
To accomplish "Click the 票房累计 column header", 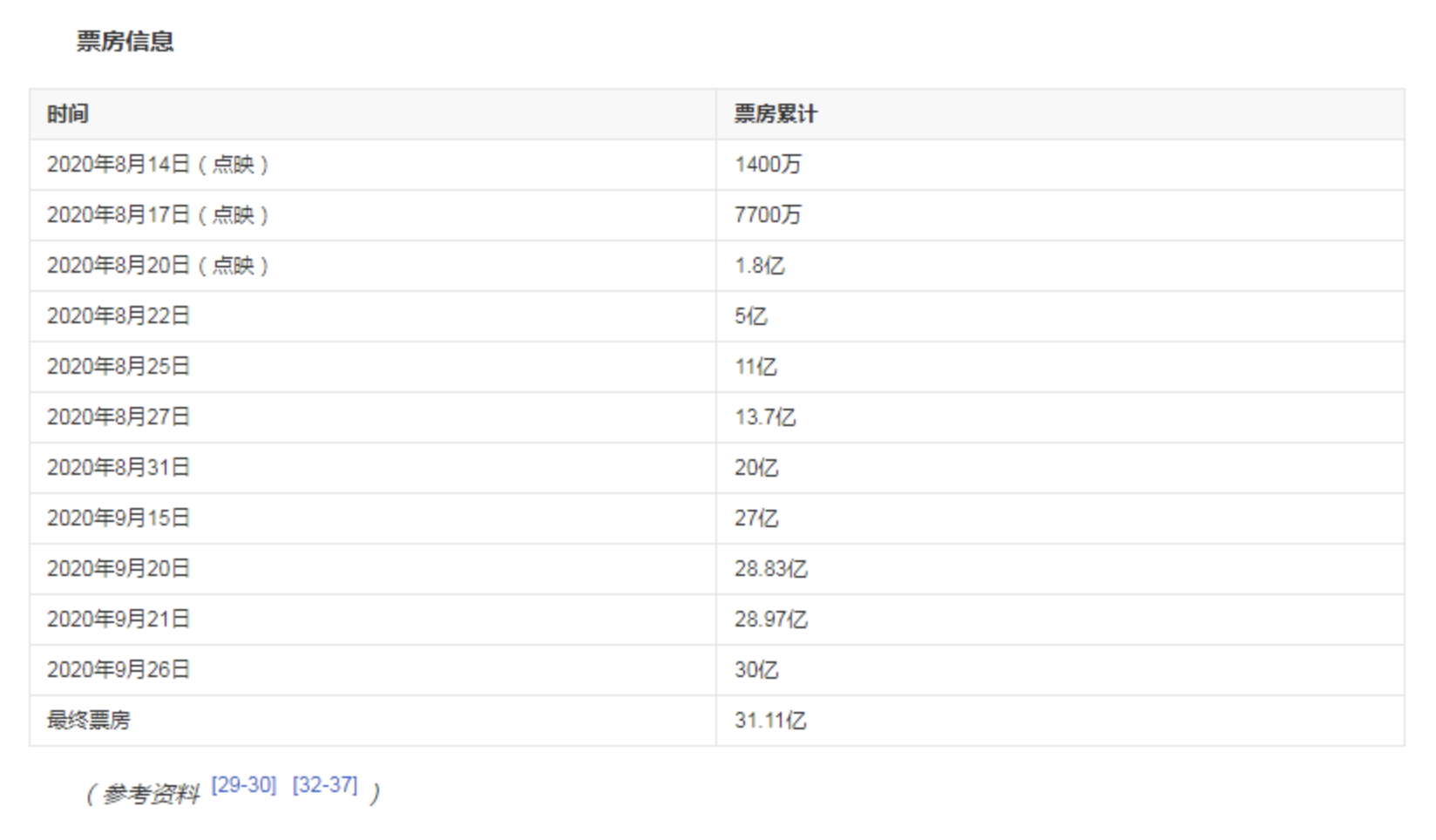I will tap(1060, 114).
